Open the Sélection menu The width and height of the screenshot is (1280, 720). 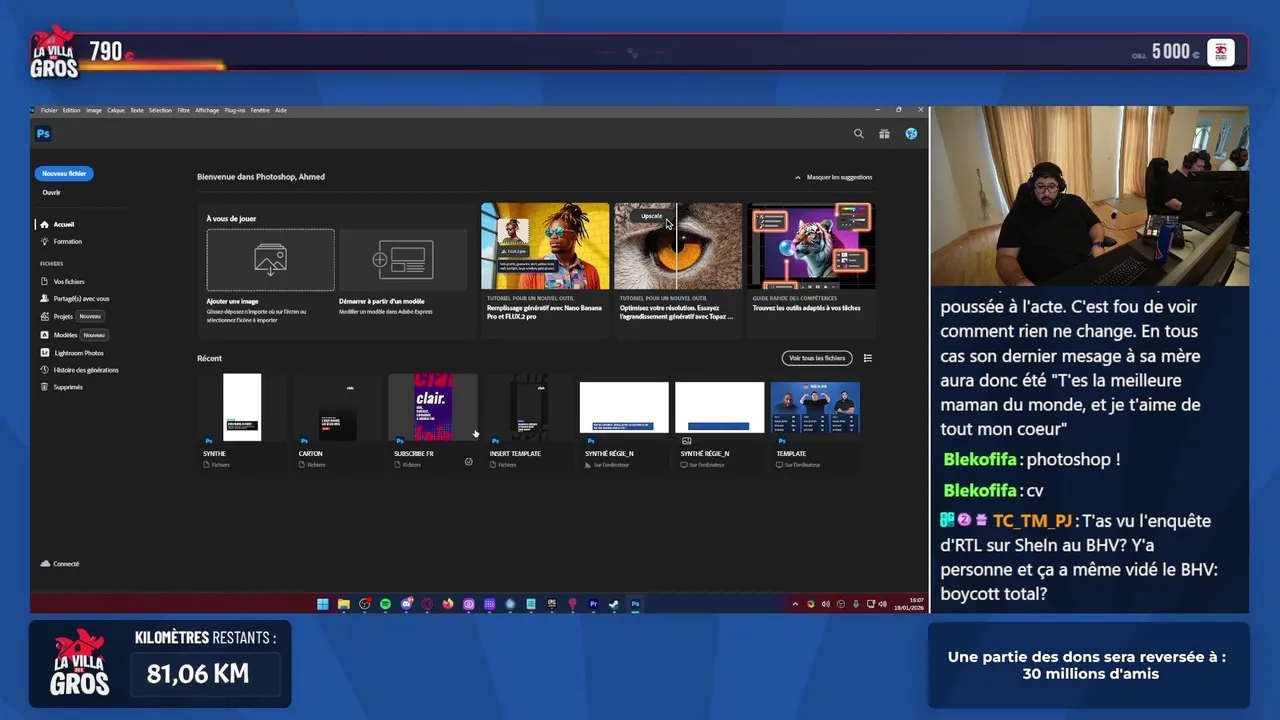[160, 110]
